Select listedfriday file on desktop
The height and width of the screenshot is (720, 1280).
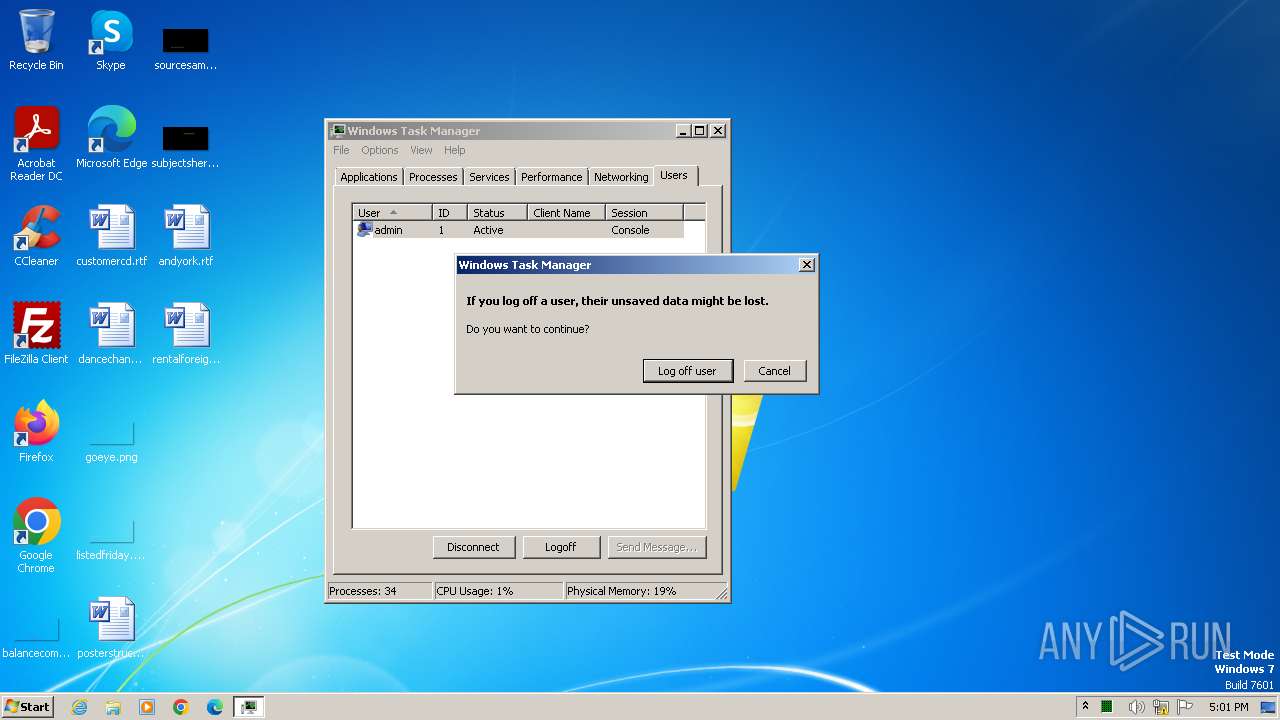click(x=111, y=540)
